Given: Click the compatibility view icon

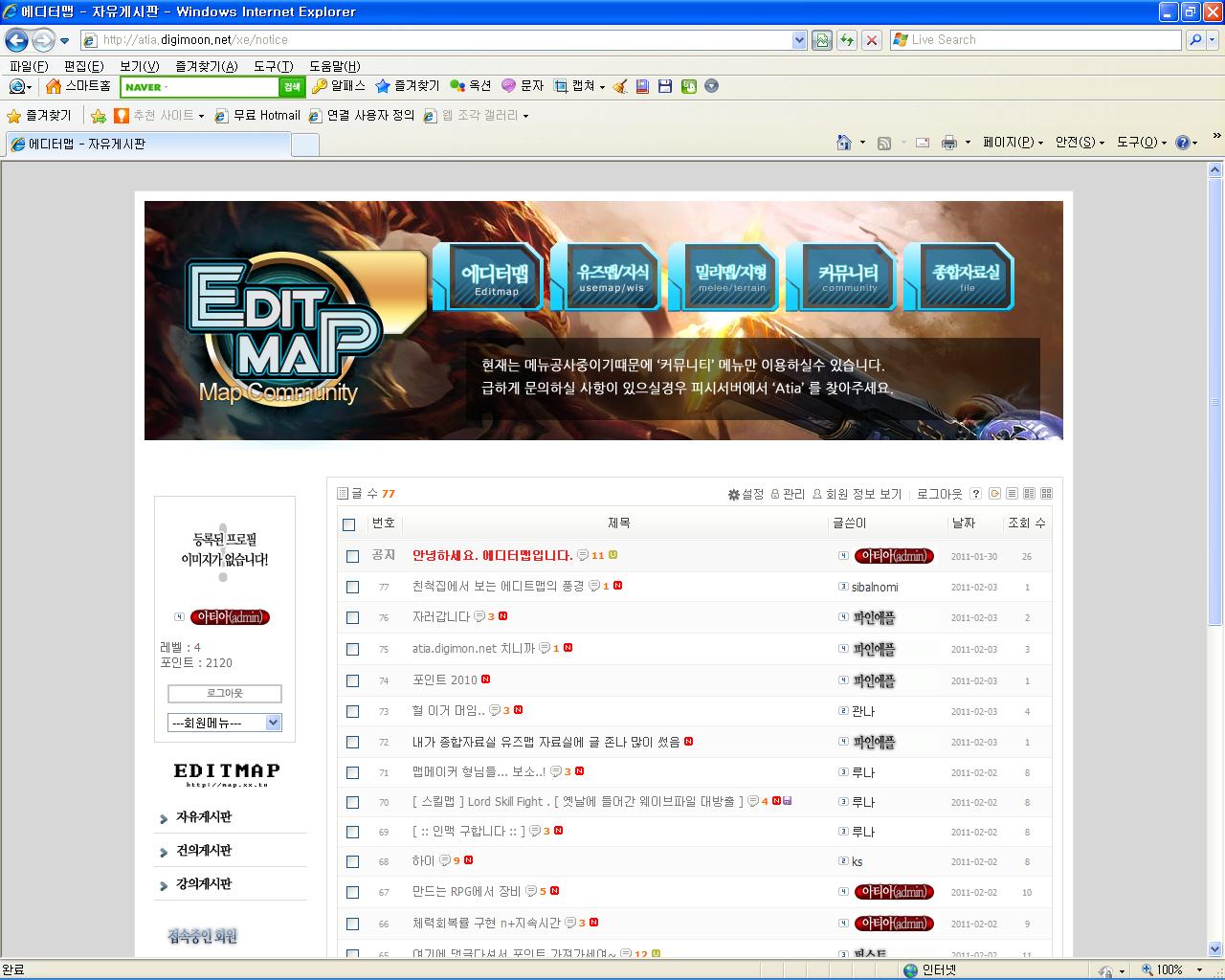Looking at the screenshot, I should point(821,40).
